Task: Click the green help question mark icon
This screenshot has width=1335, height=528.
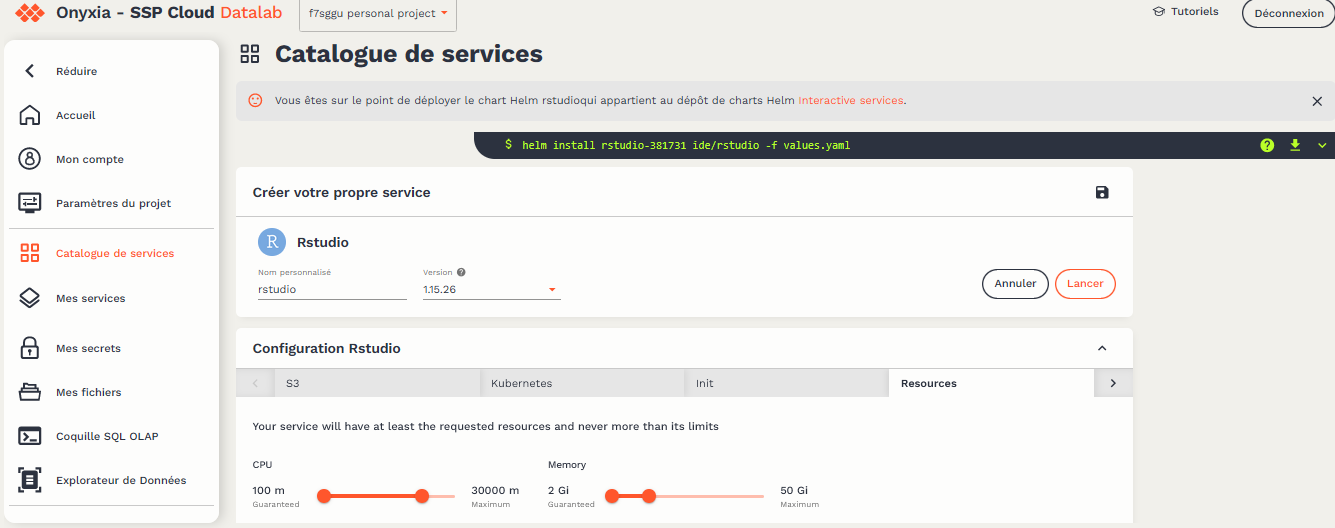Action: pyautogui.click(x=1267, y=145)
